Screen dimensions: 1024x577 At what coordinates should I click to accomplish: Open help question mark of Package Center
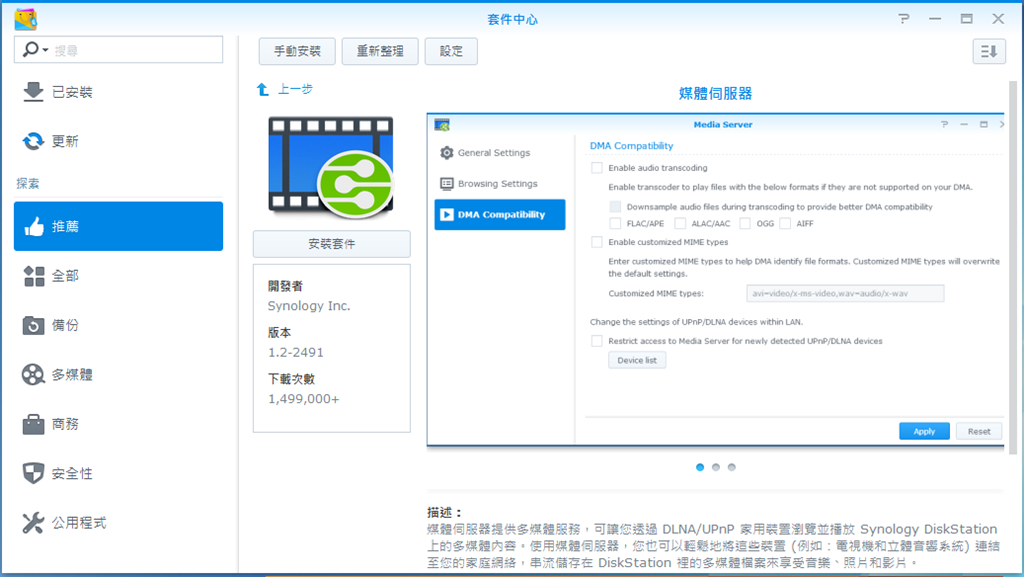tap(904, 19)
